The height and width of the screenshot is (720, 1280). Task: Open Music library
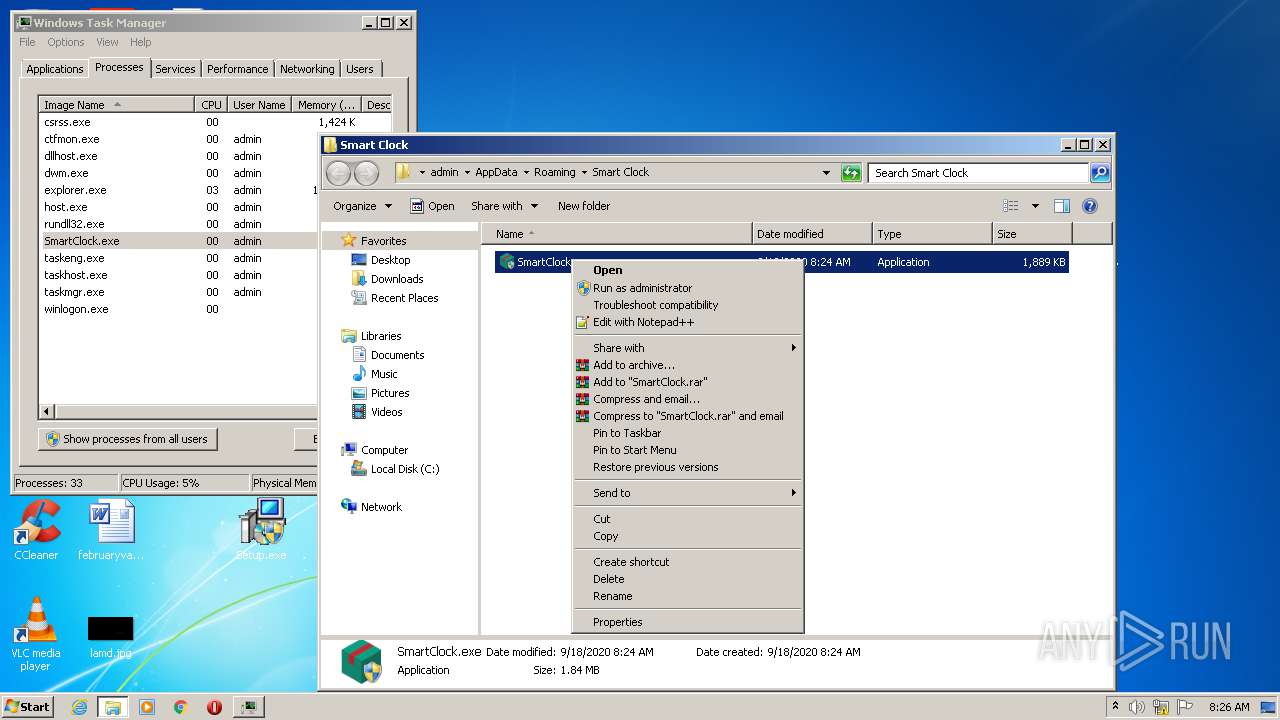(x=384, y=374)
